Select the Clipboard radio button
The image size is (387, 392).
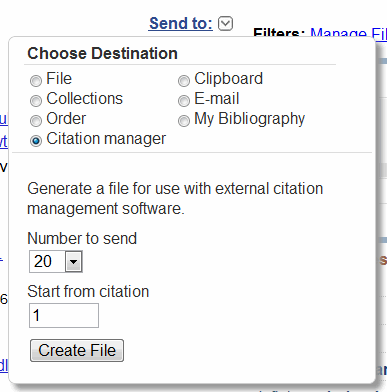click(x=184, y=81)
